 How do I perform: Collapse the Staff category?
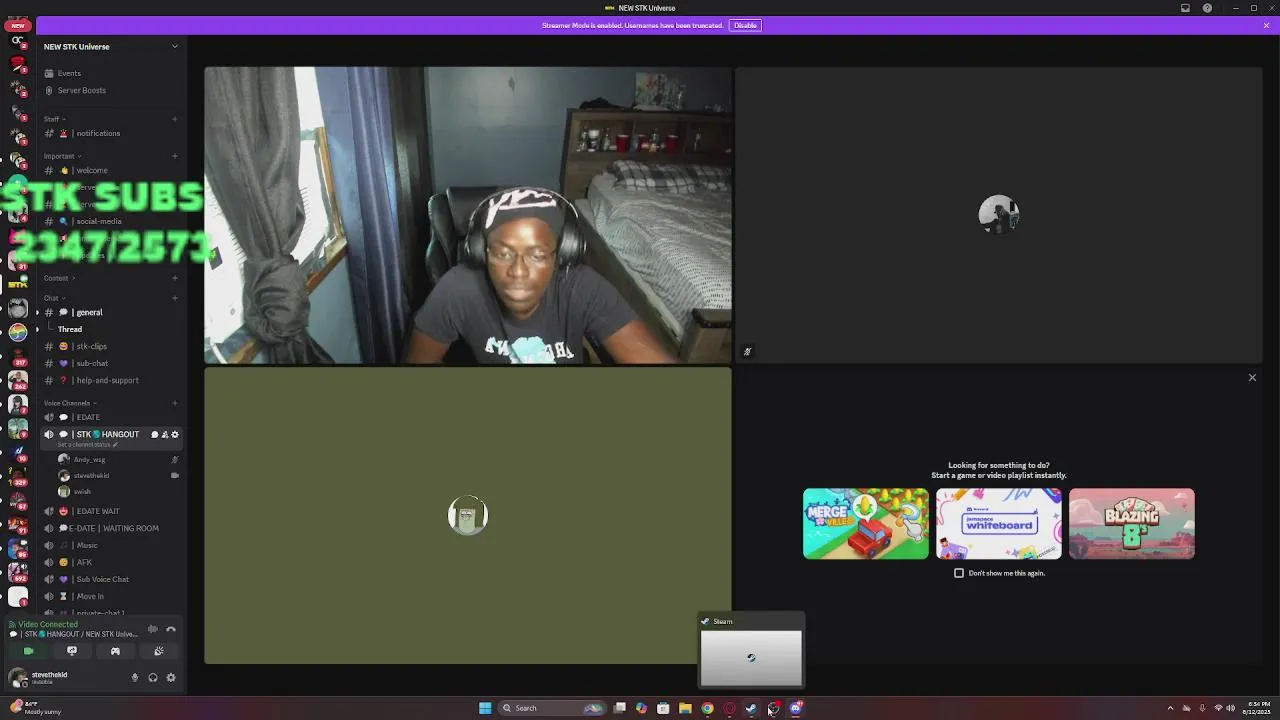click(x=54, y=119)
